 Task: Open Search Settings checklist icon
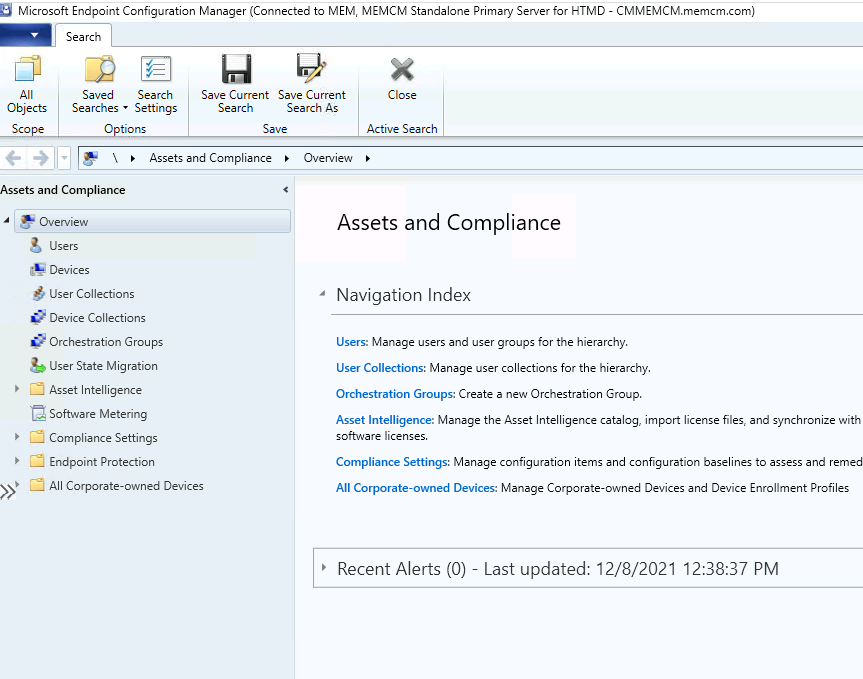click(x=156, y=69)
